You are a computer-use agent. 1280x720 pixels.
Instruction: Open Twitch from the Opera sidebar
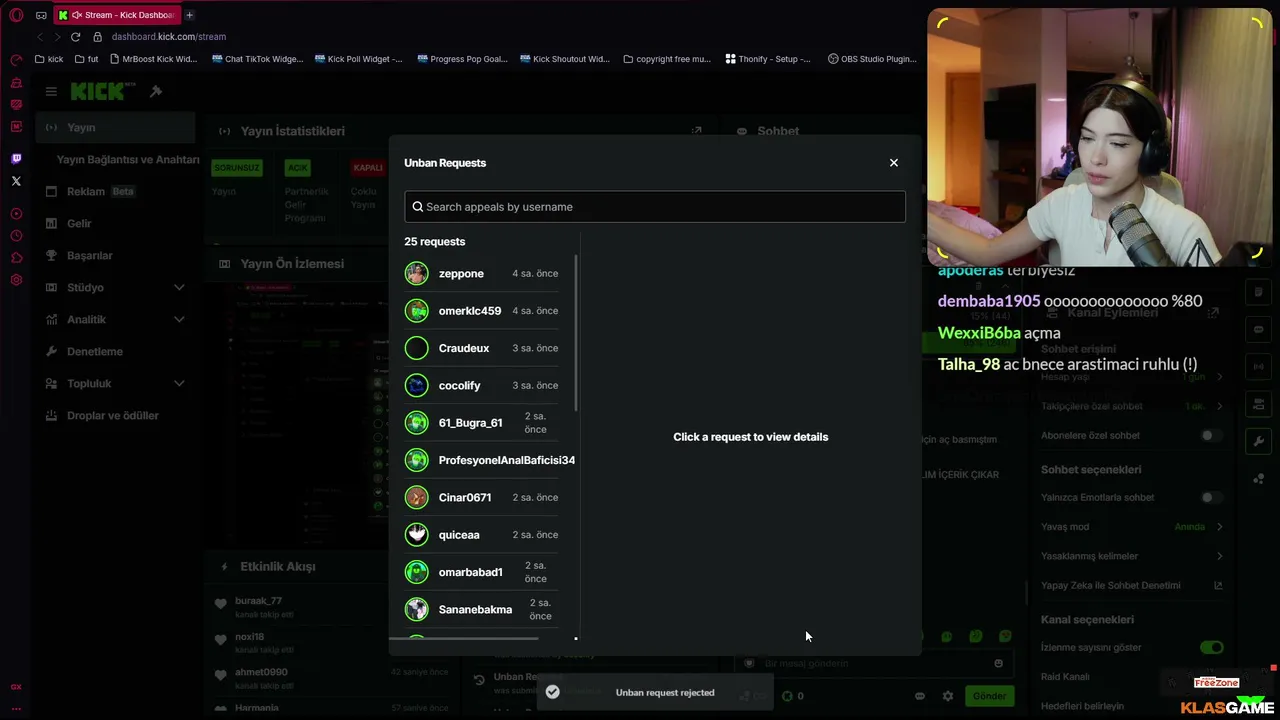tap(16, 158)
